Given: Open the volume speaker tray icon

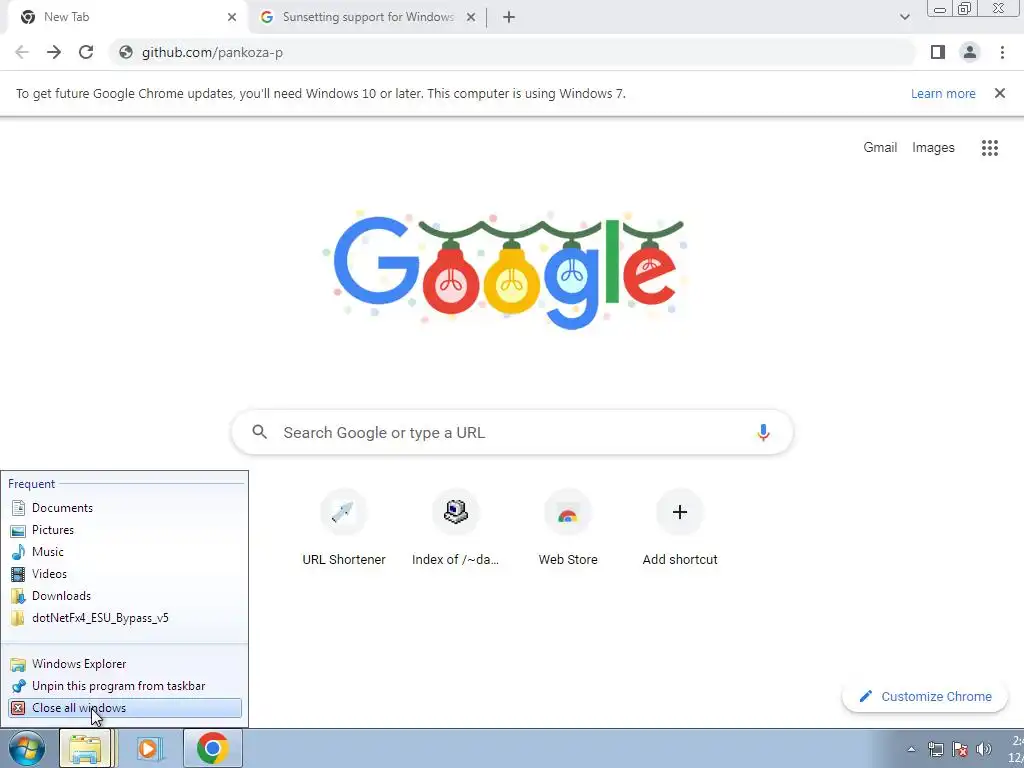Looking at the screenshot, I should 984,749.
